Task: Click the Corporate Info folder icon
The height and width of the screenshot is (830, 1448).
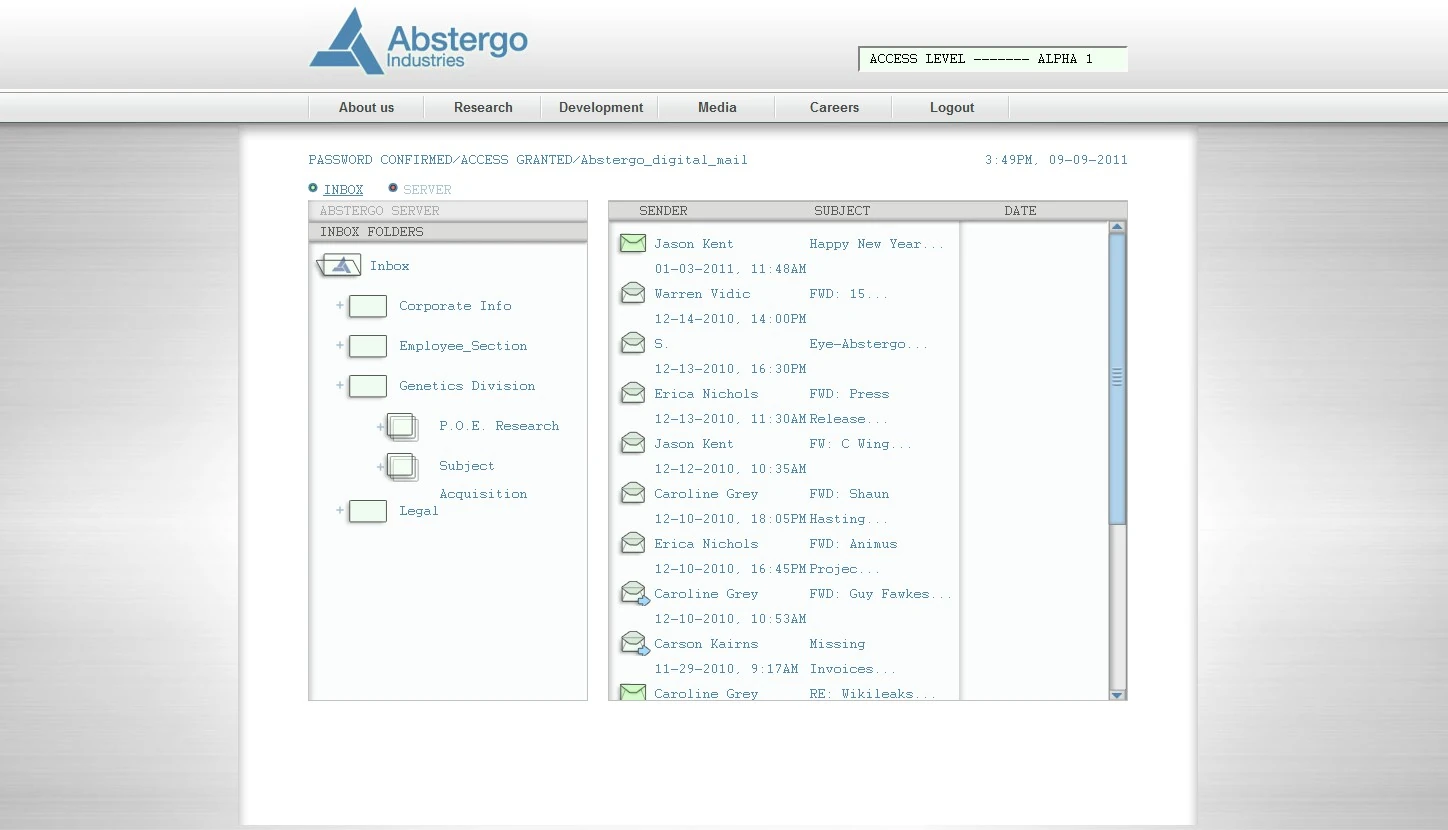Action: point(368,306)
